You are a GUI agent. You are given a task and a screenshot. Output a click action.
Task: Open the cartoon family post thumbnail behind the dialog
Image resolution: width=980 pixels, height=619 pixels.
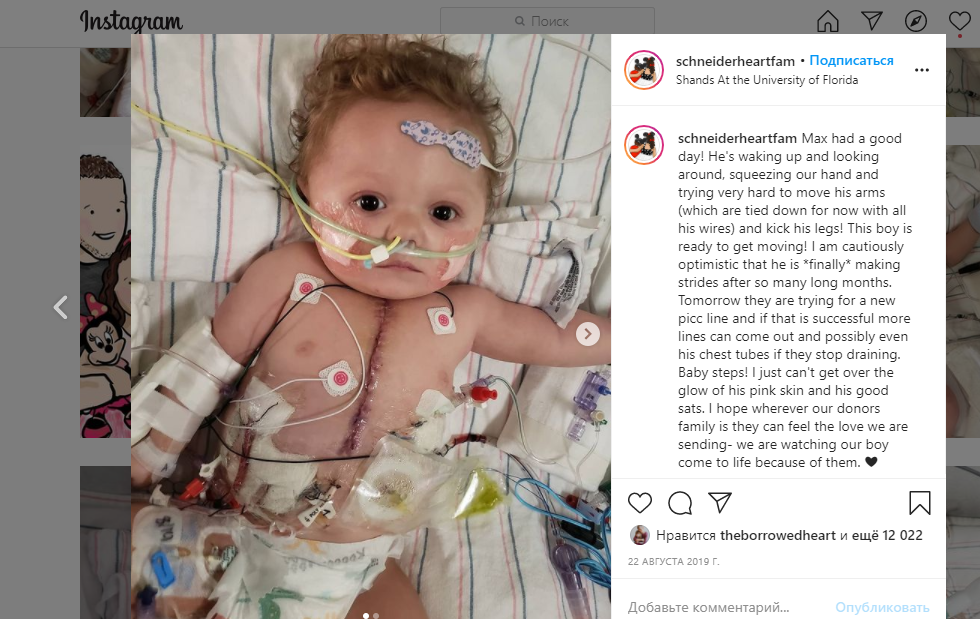pyautogui.click(x=105, y=292)
